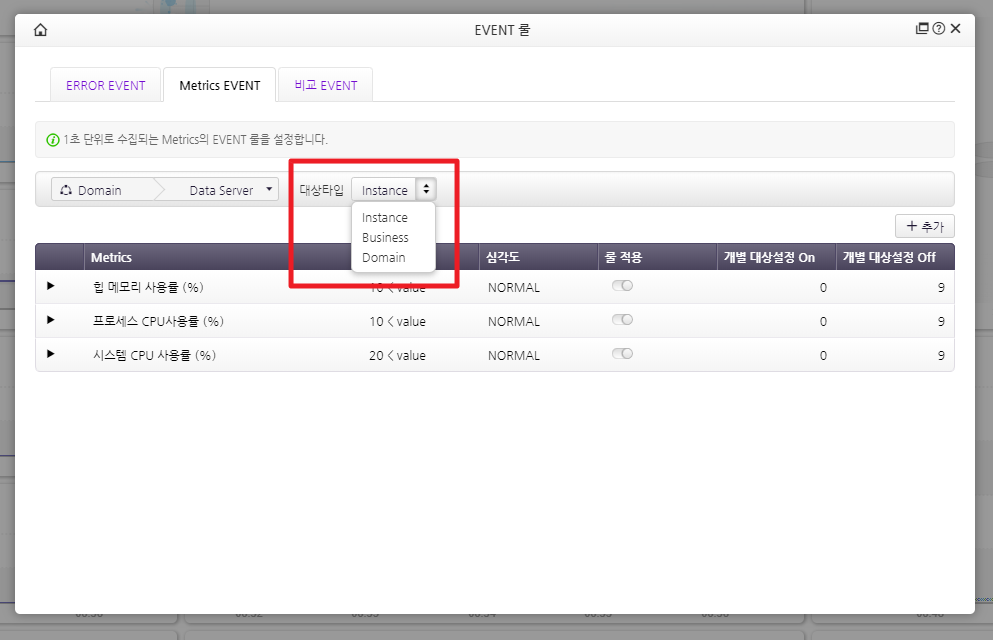
Task: Select Business from the dropdown list
Action: pyautogui.click(x=385, y=238)
